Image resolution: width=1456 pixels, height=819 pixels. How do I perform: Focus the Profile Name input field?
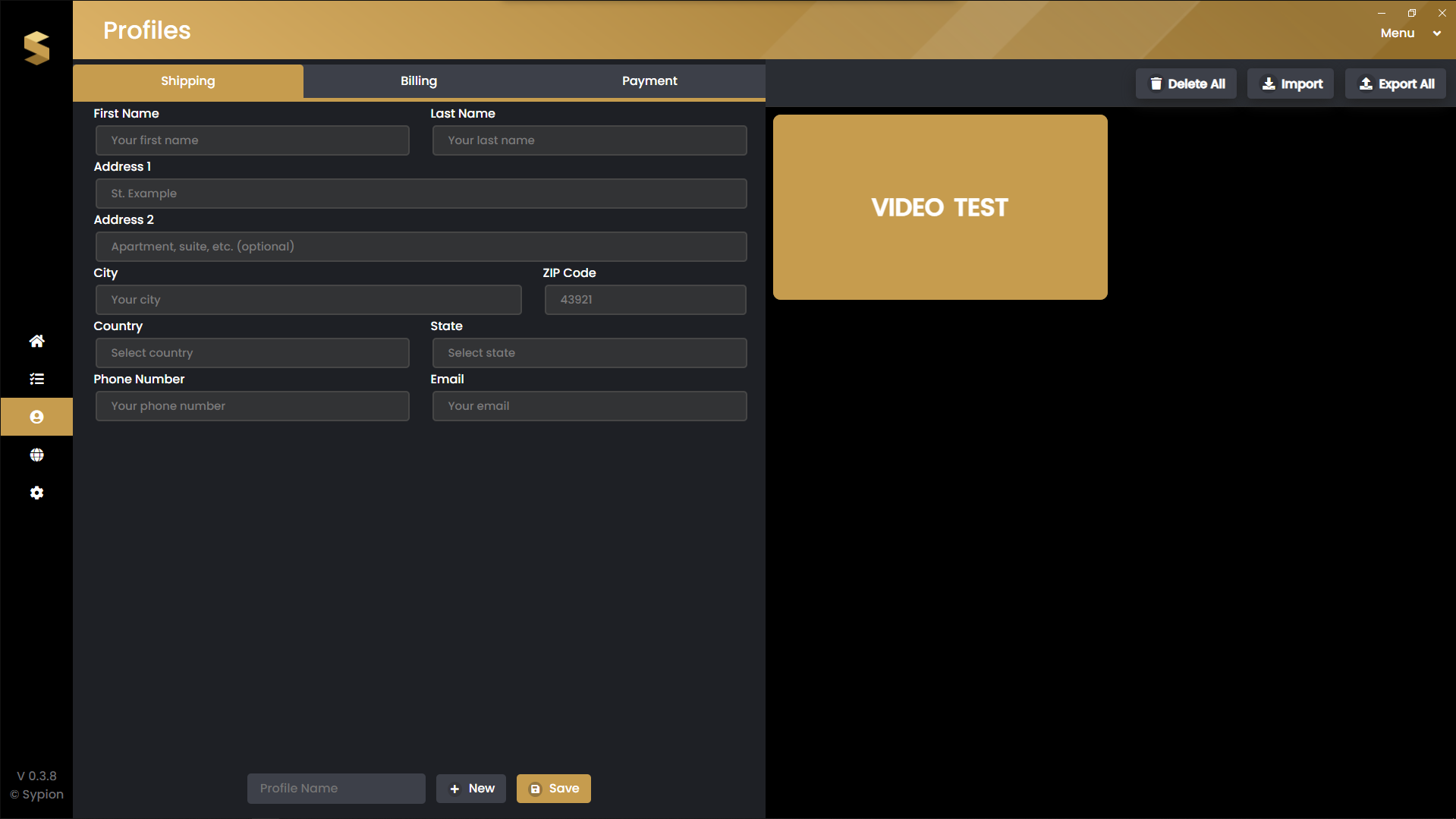pyautogui.click(x=336, y=788)
